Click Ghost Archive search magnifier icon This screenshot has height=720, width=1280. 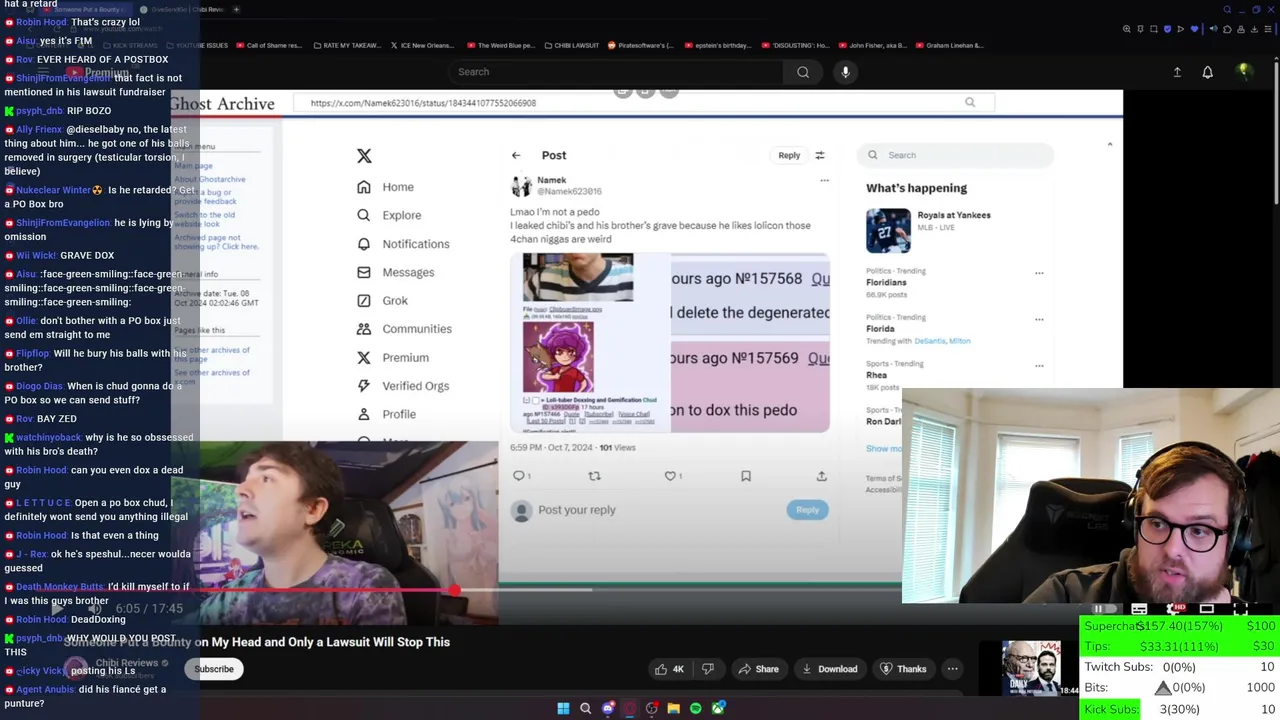[970, 102]
